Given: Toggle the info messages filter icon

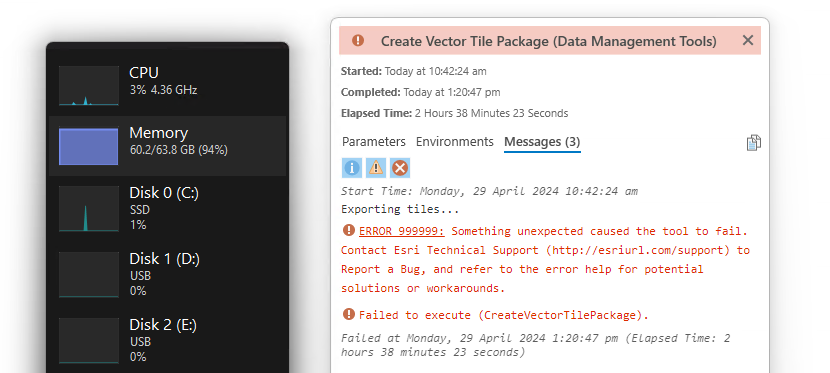Looking at the screenshot, I should 352,168.
